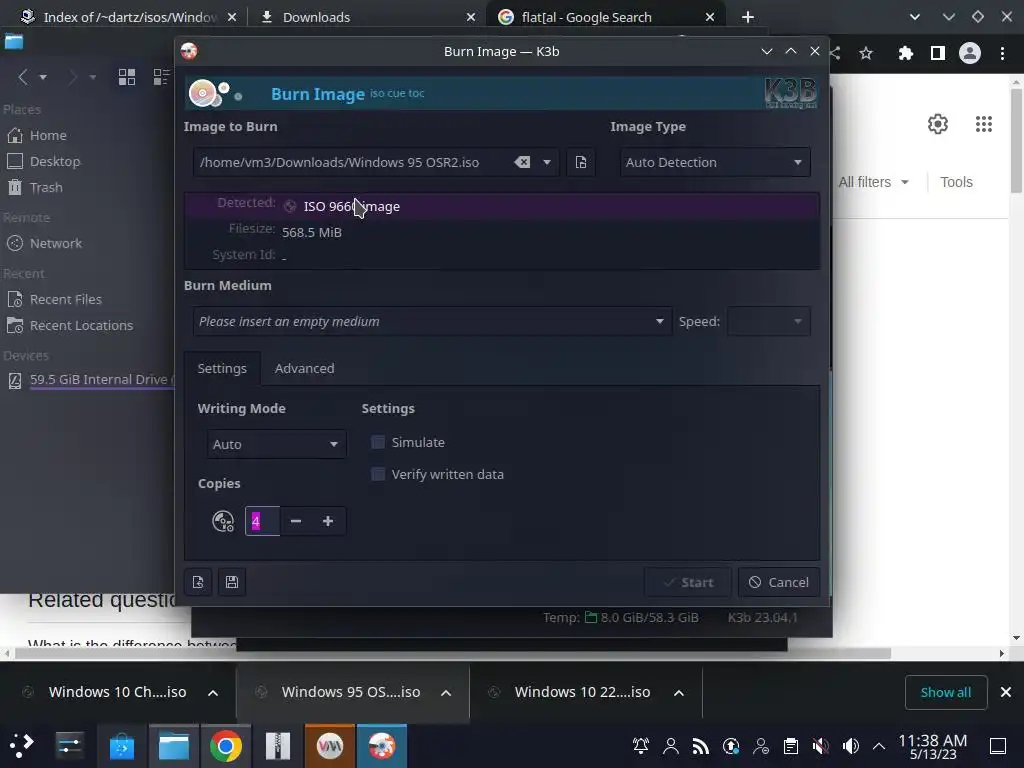Screen dimensions: 1024x768
Task: Show hidden system tray icons
Action: click(879, 746)
